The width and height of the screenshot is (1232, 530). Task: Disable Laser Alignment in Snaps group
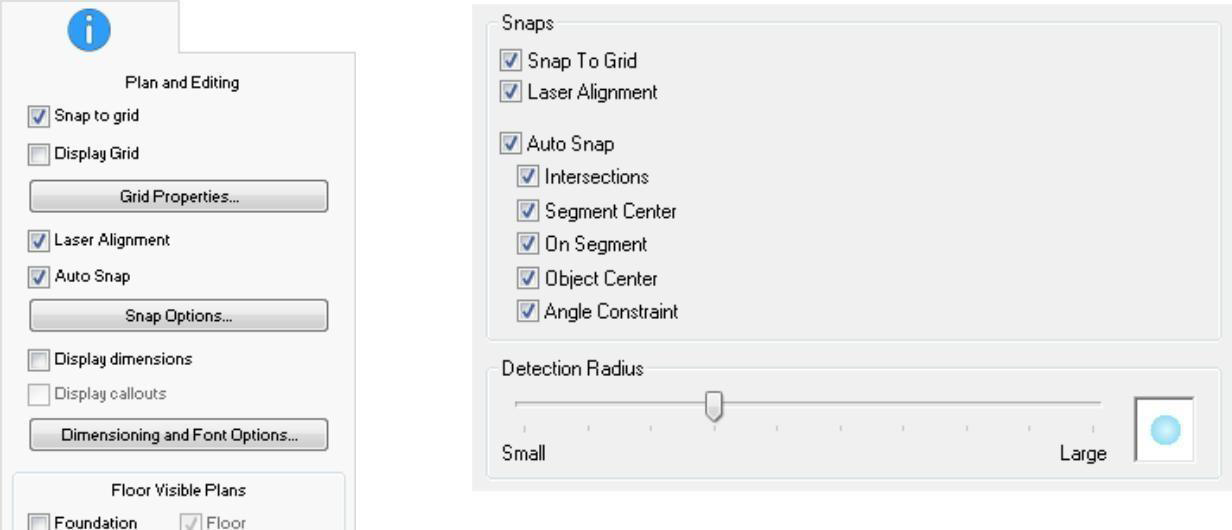(511, 92)
